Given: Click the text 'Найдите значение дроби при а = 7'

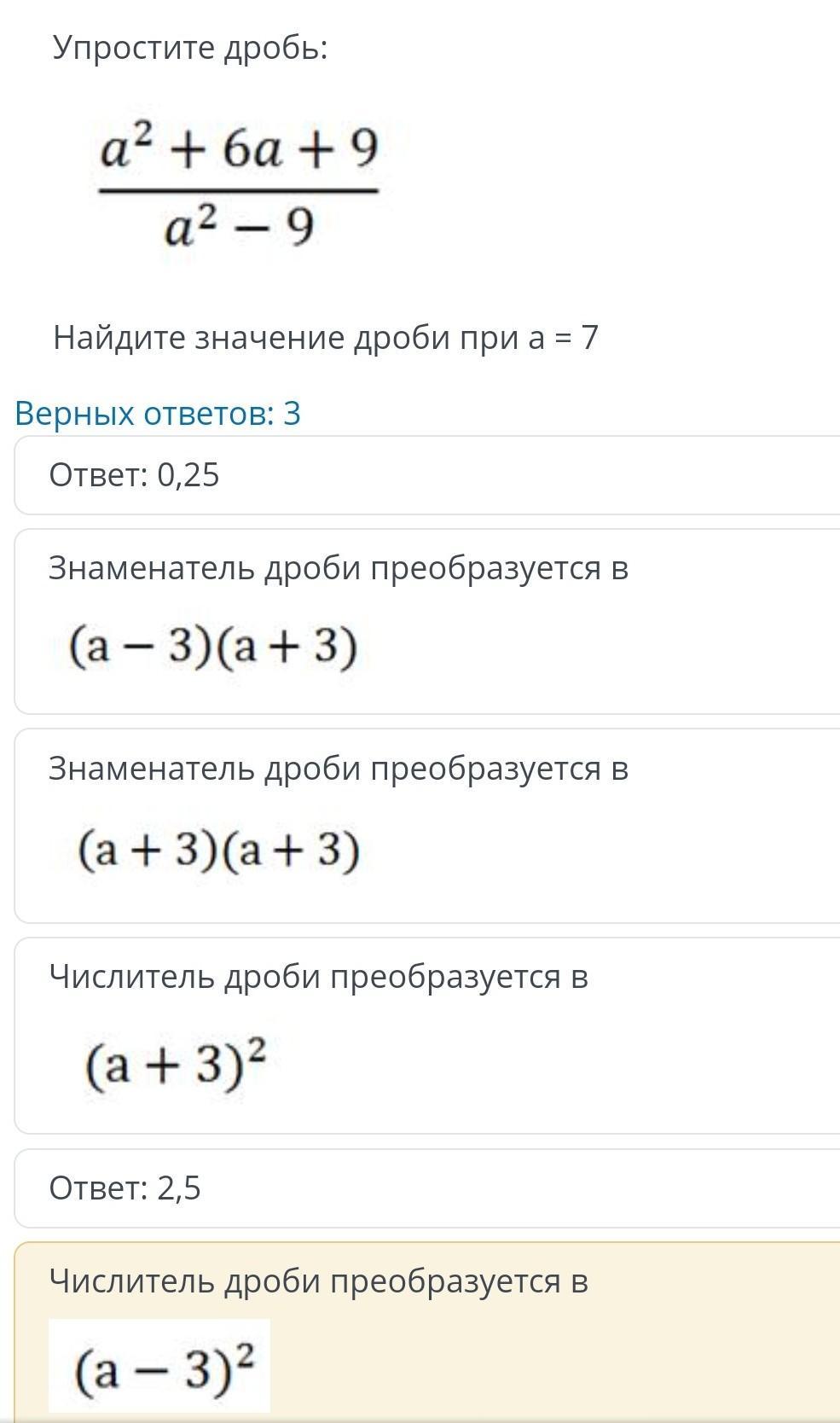Looking at the screenshot, I should click(x=326, y=338).
